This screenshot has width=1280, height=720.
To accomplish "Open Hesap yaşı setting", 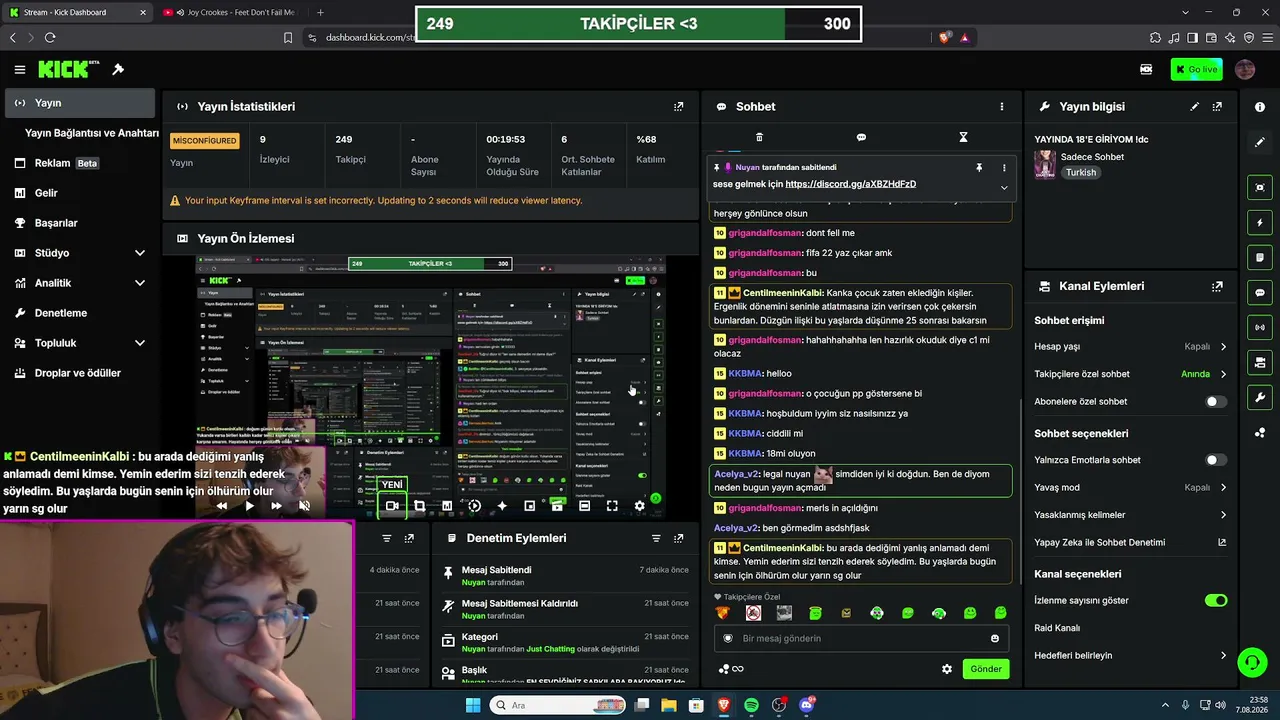I will pyautogui.click(x=1131, y=347).
